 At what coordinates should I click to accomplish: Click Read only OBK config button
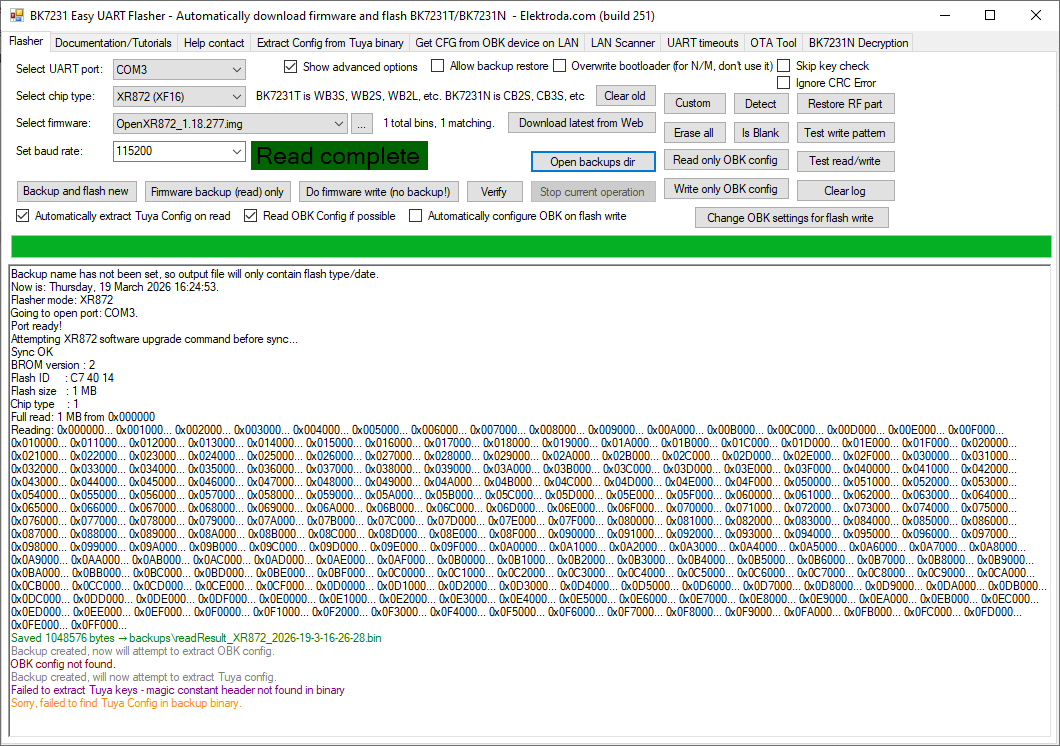pos(725,160)
